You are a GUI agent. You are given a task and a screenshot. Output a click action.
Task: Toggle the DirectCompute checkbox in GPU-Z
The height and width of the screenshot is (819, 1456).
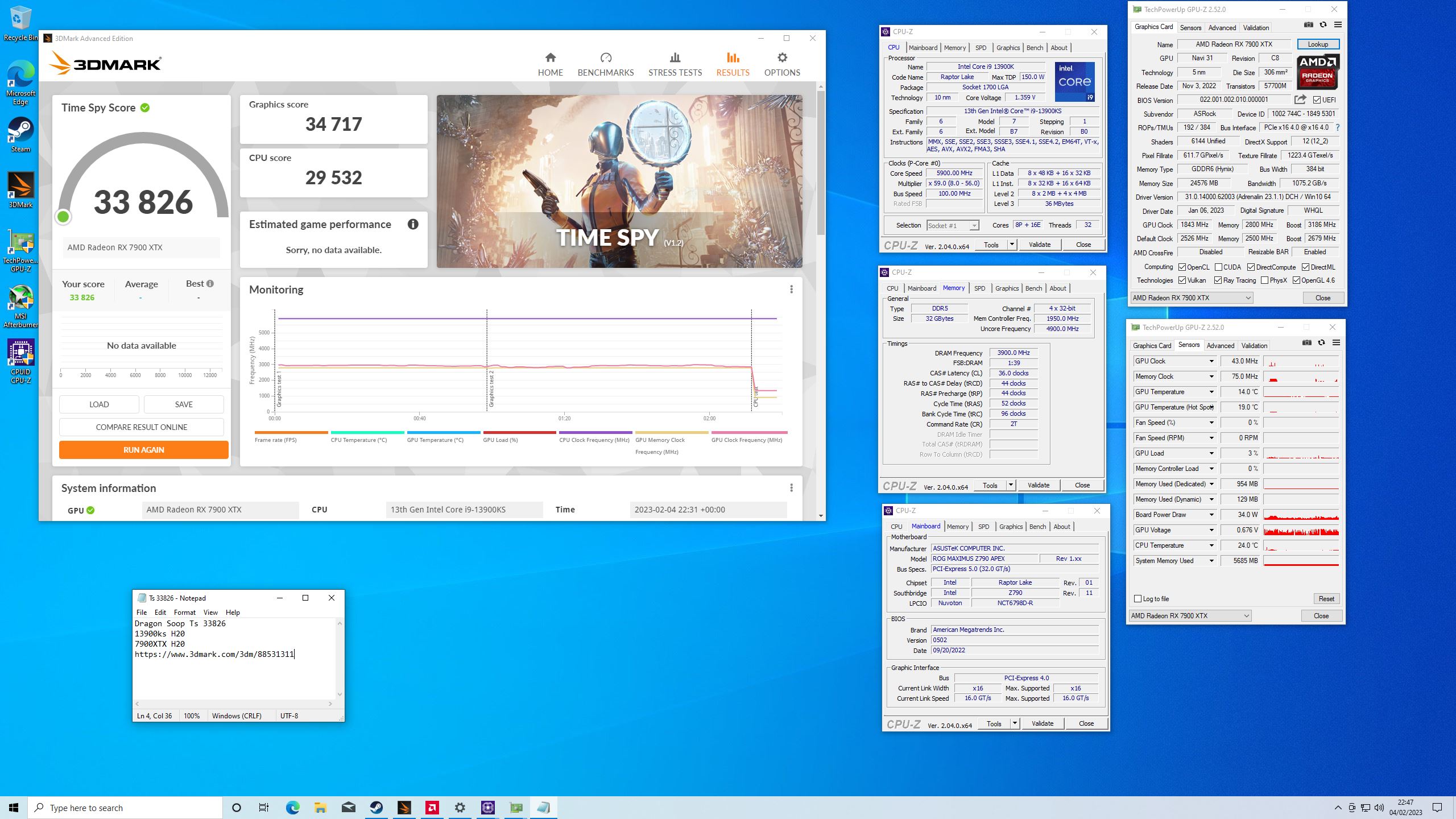1251,267
